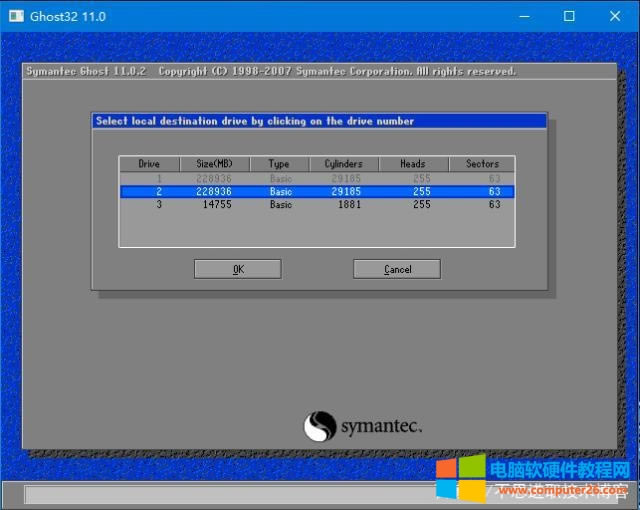Click the Heads column header
The width and height of the screenshot is (640, 510).
pos(413,164)
